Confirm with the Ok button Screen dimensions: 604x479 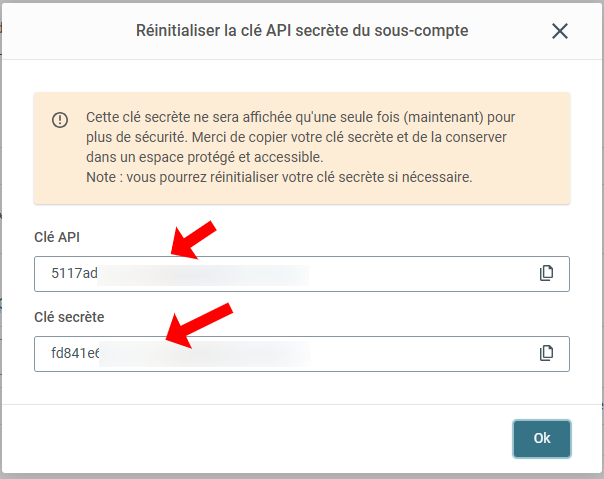point(542,438)
